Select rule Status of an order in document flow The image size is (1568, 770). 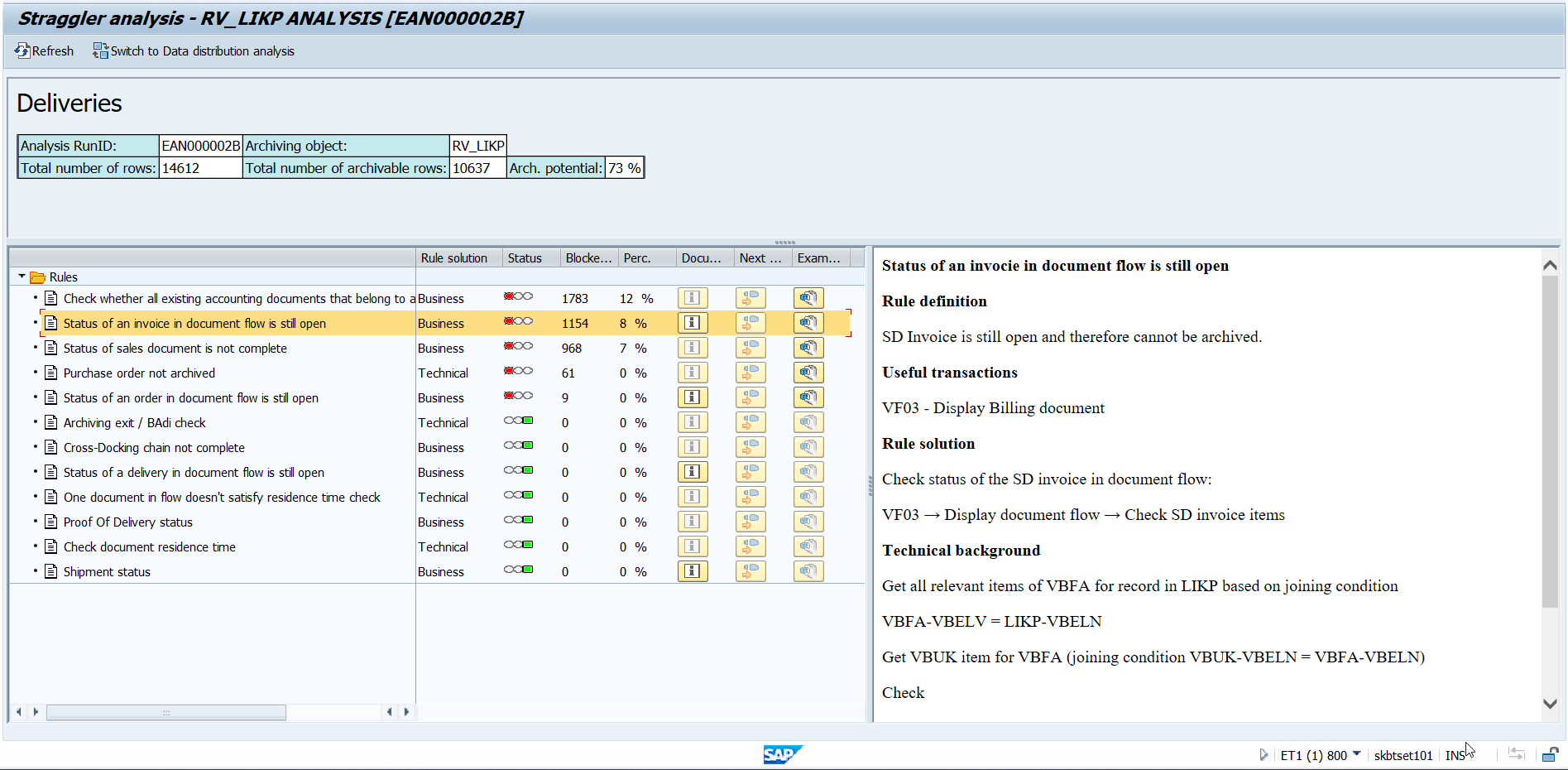(x=190, y=397)
